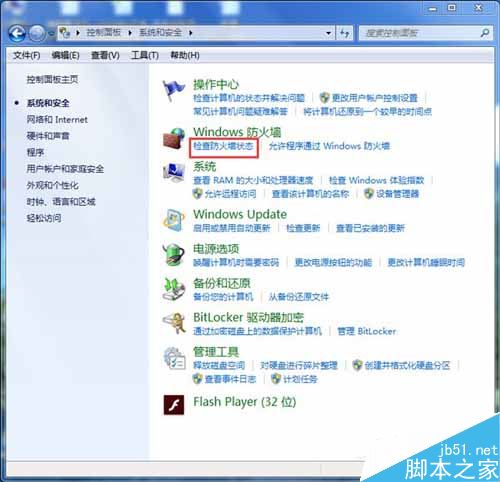Click 管理 BitLocker link

367,331
